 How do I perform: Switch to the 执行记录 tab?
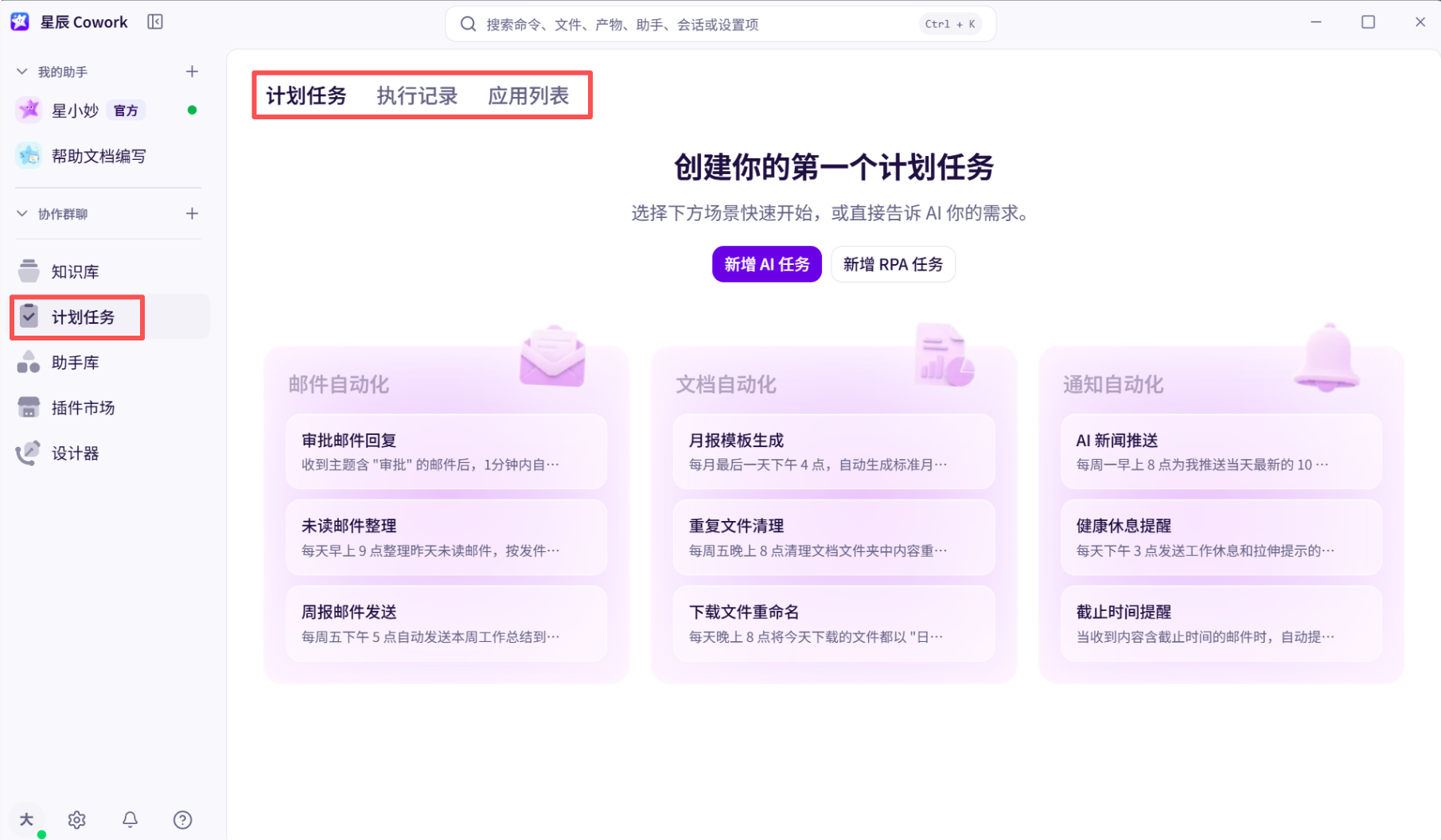[x=417, y=96]
